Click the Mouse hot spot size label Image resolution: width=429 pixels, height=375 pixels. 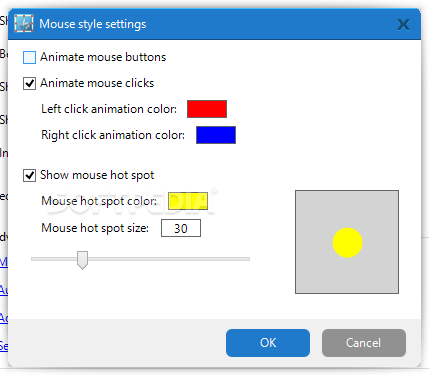pyautogui.click(x=95, y=228)
